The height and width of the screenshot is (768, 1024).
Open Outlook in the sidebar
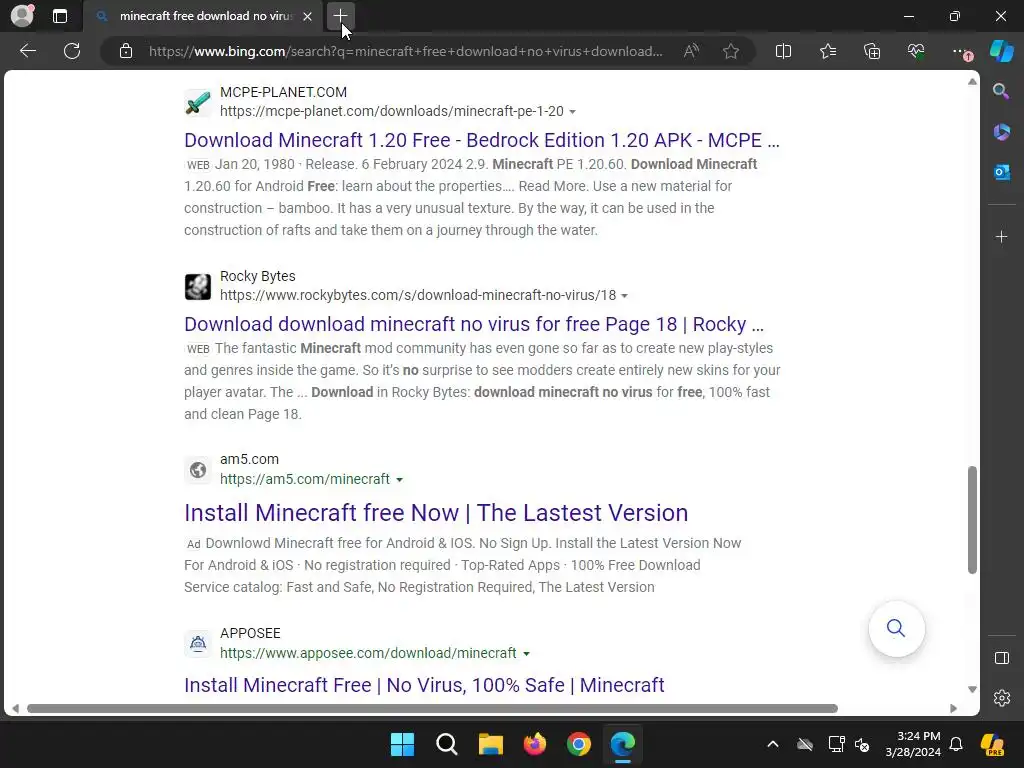coord(1001,172)
